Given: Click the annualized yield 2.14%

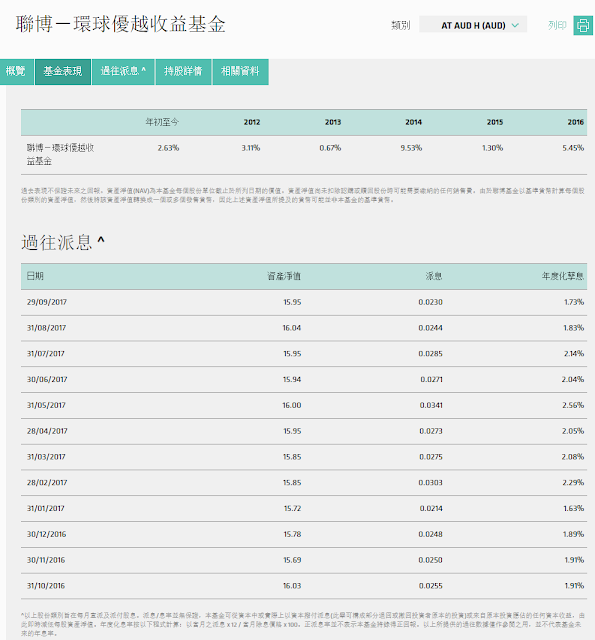Looking at the screenshot, I should 574,353.
